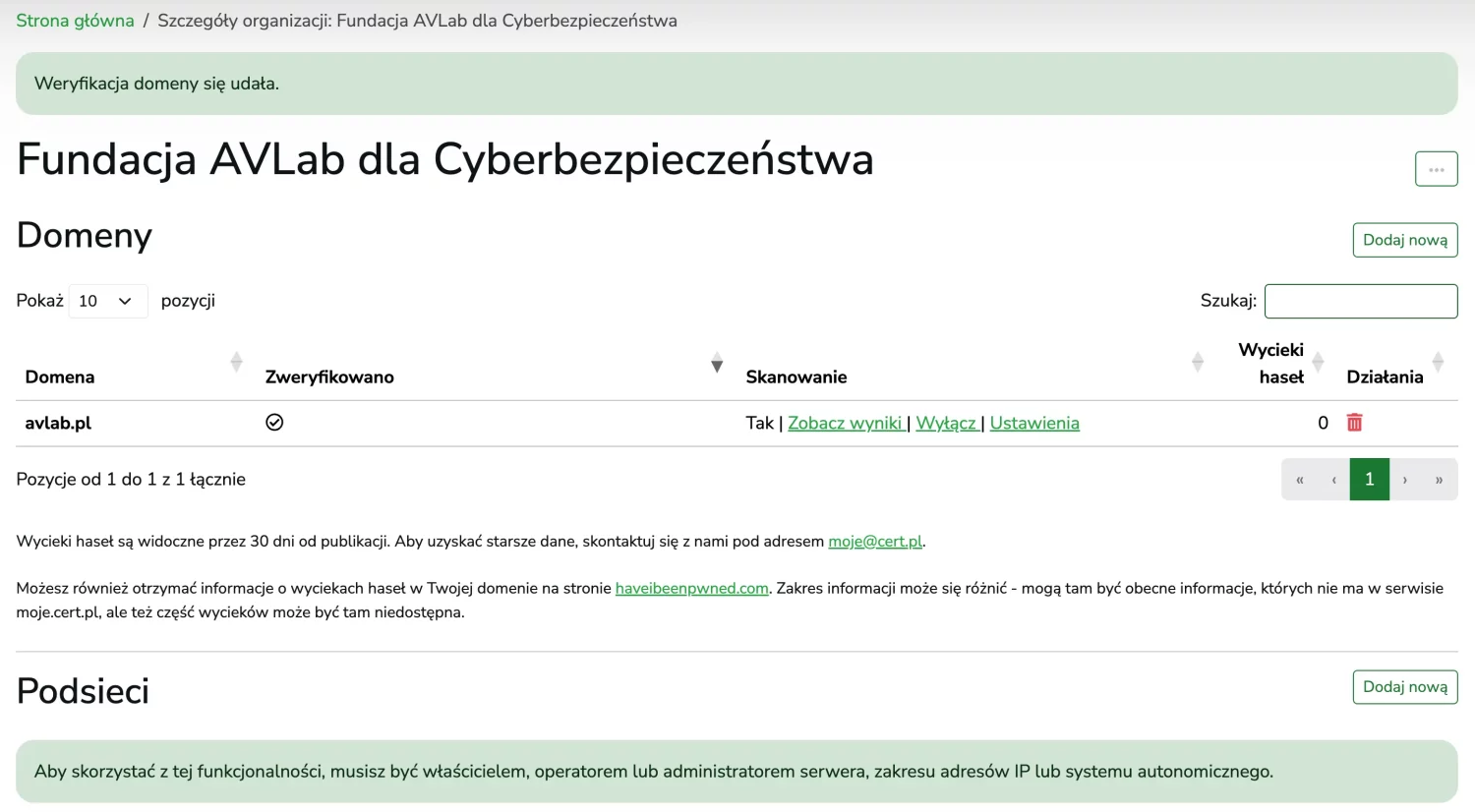This screenshot has width=1475, height=812.
Task: Sort the table by the Domena column
Action: pyautogui.click(x=236, y=362)
